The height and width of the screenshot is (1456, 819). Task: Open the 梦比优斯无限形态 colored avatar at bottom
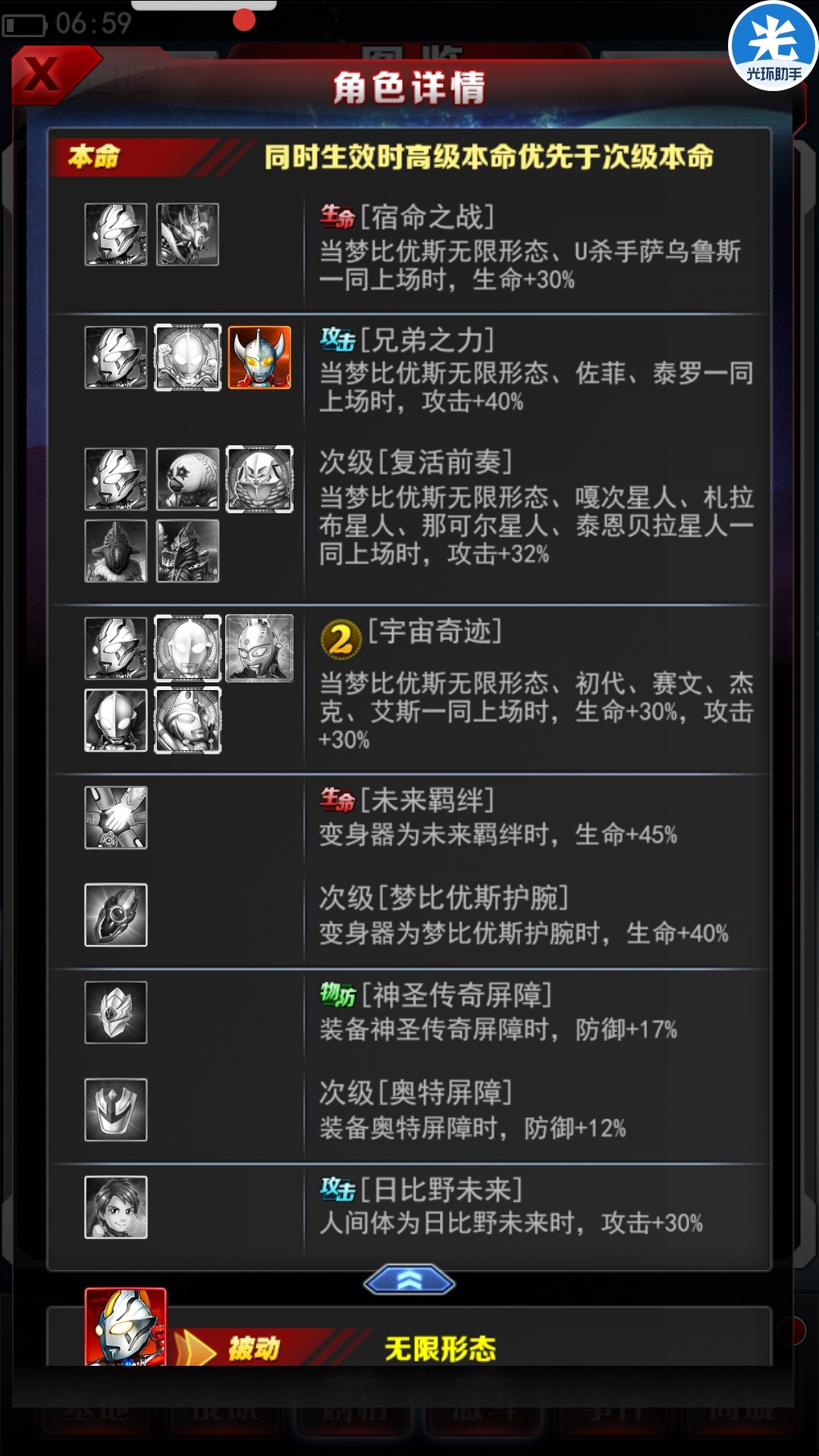click(125, 1327)
